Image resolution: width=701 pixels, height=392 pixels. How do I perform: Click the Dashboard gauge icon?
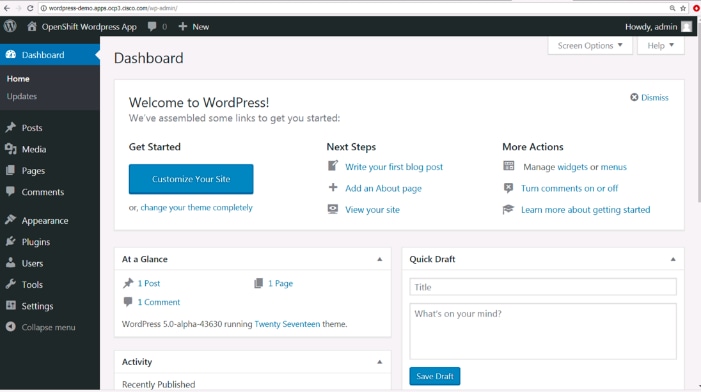[x=11, y=55]
